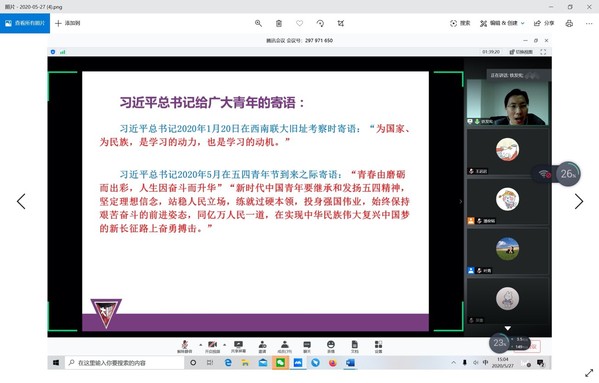The height and width of the screenshot is (383, 599).
Task: Go to the next photo with right arrow
Action: pyautogui.click(x=579, y=201)
